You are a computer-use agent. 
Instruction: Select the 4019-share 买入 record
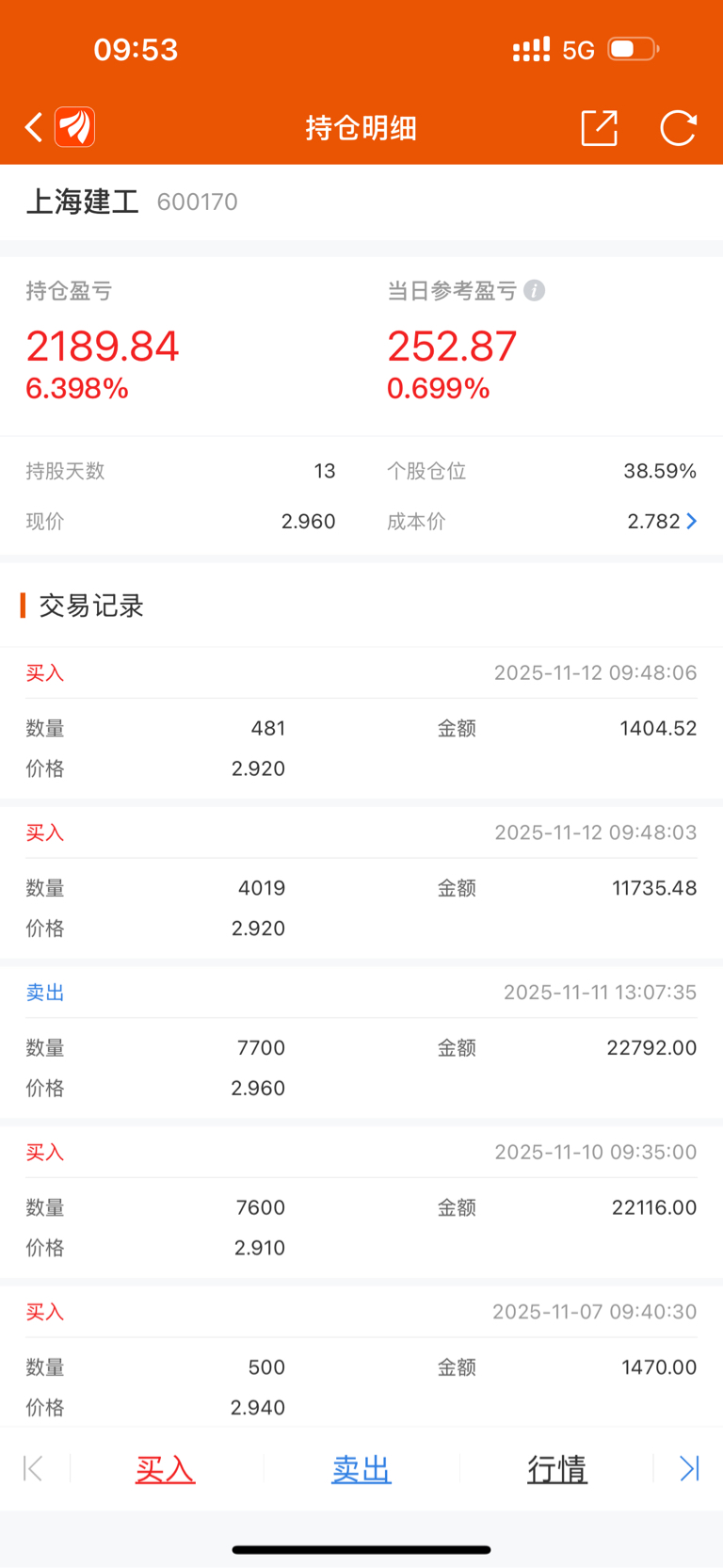pyautogui.click(x=361, y=887)
